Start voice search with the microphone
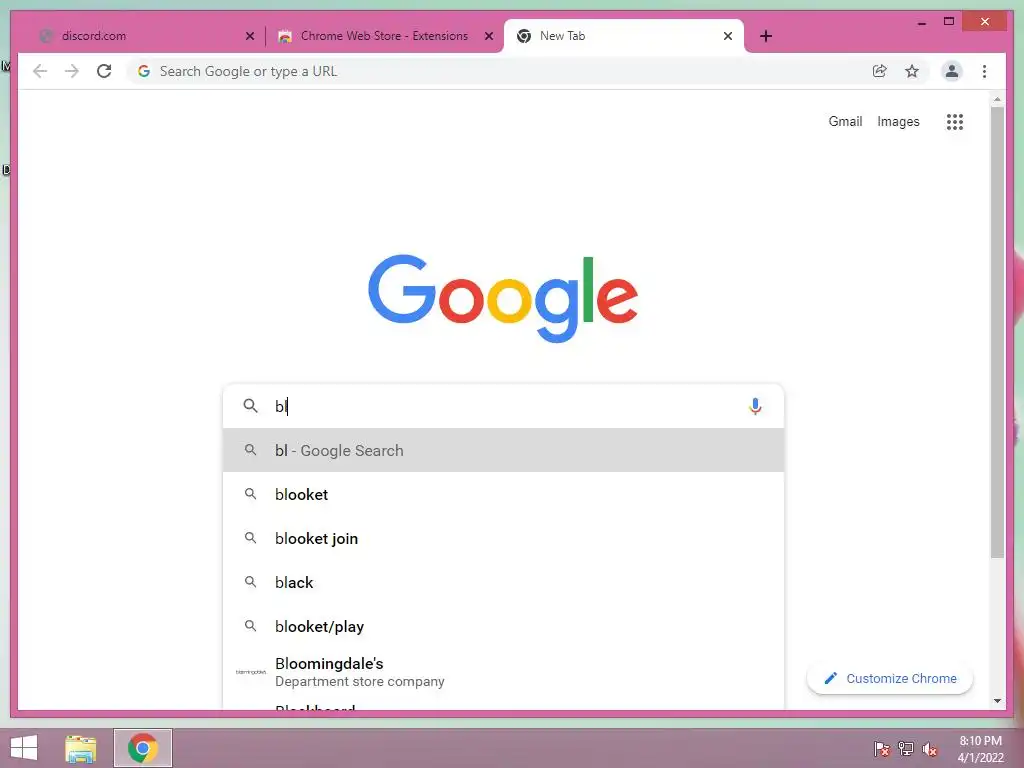Image resolution: width=1024 pixels, height=768 pixels. 755,406
